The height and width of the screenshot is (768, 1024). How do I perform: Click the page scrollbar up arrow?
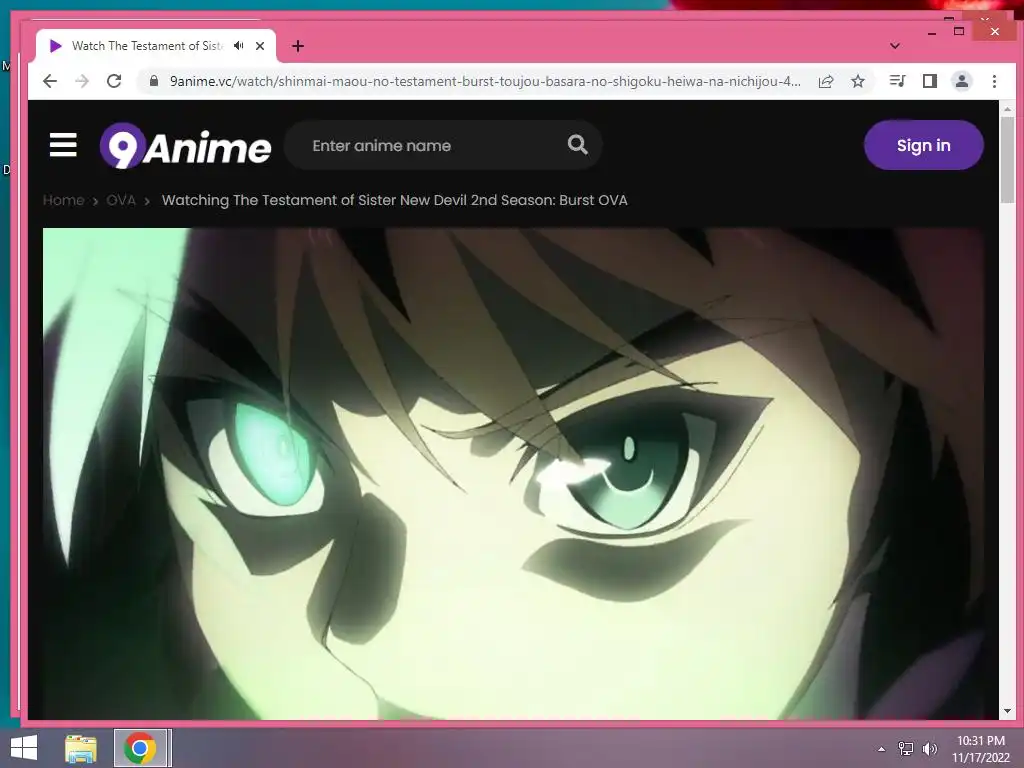(x=1007, y=109)
